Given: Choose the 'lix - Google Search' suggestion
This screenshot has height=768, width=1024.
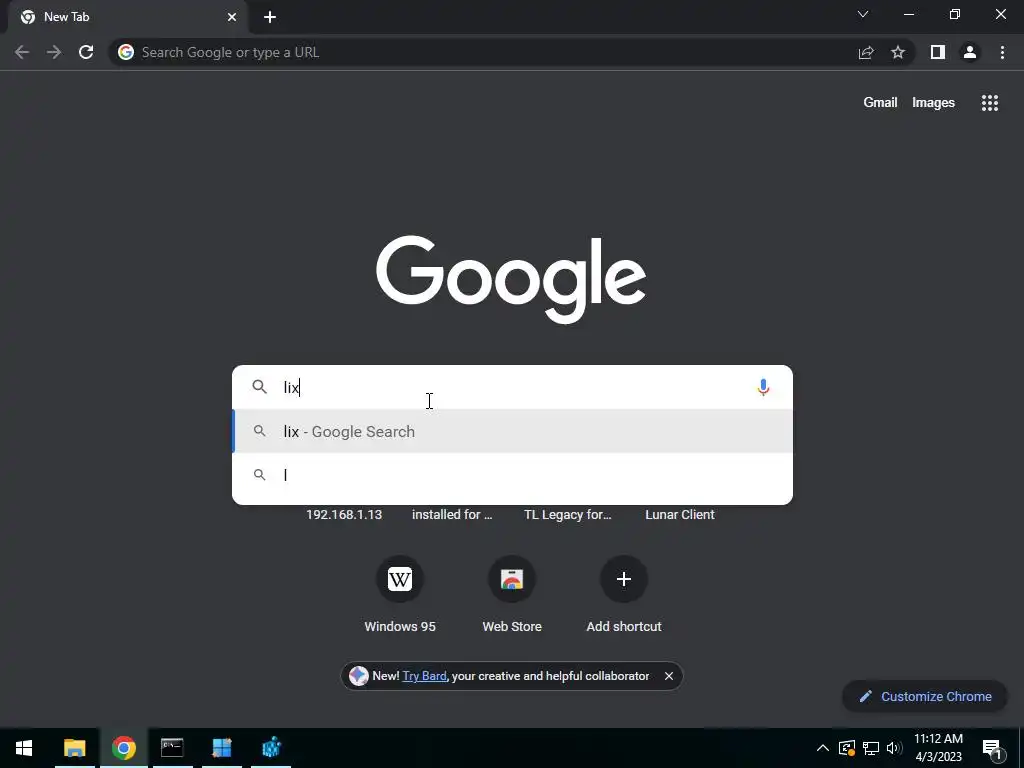Looking at the screenshot, I should (513, 432).
